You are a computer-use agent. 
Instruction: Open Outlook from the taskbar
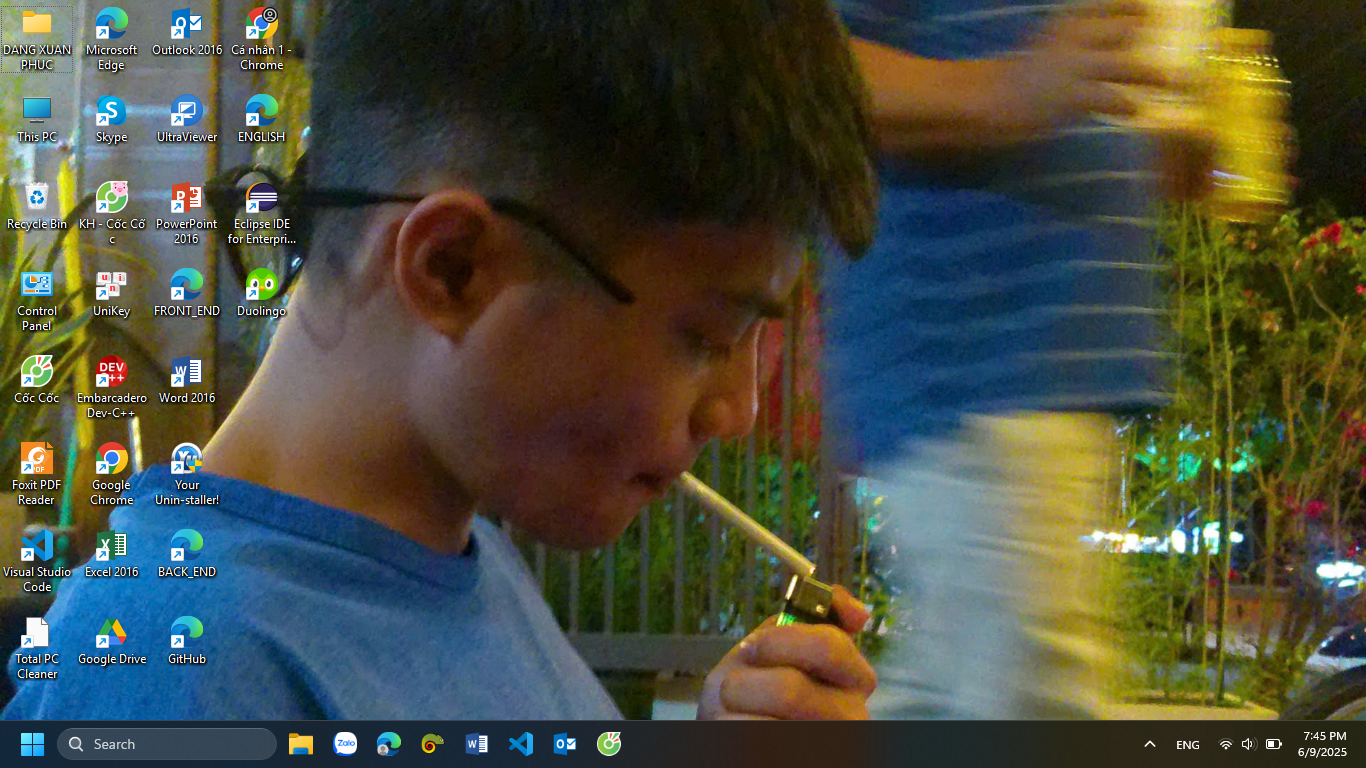(565, 744)
